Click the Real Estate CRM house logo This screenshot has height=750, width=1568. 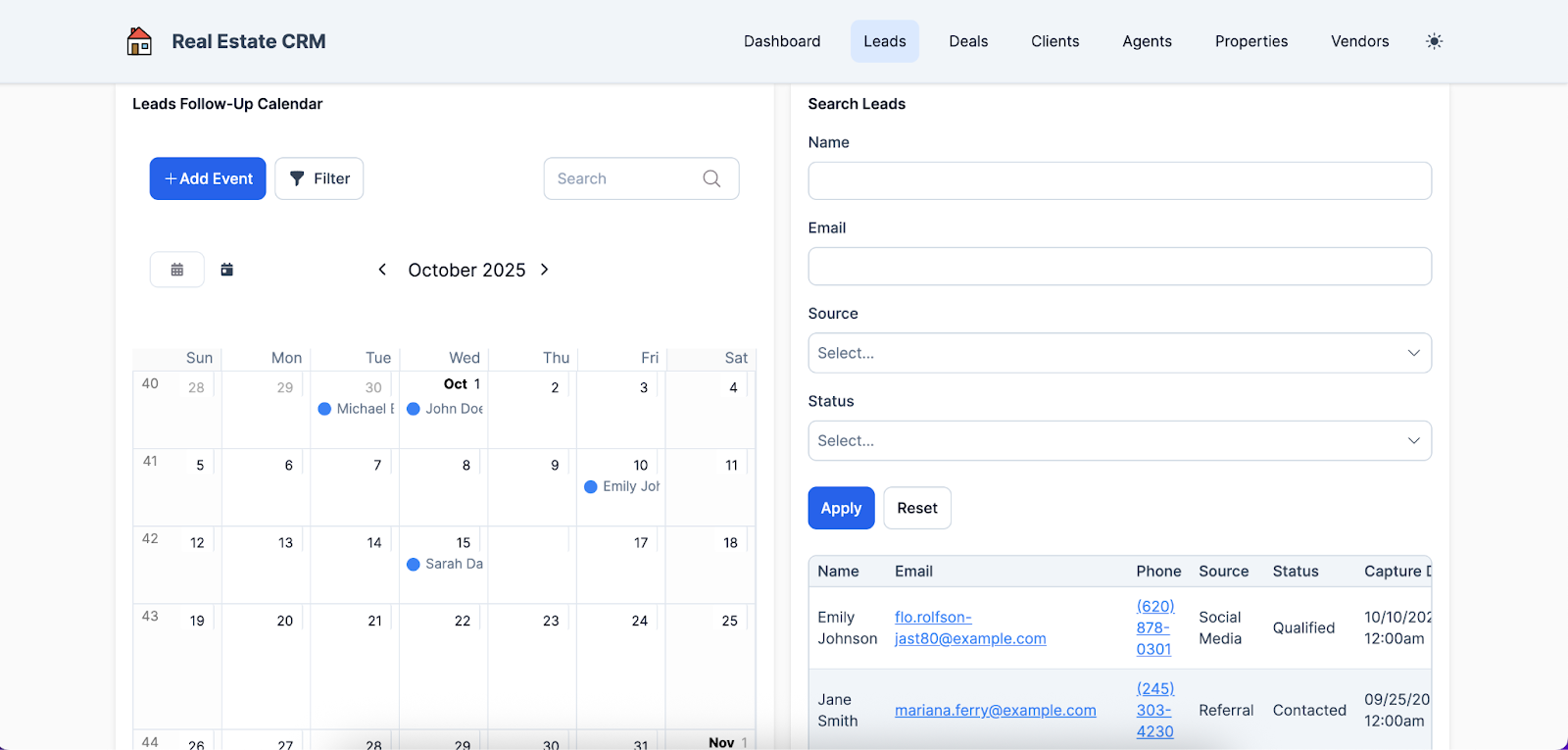[x=139, y=41]
